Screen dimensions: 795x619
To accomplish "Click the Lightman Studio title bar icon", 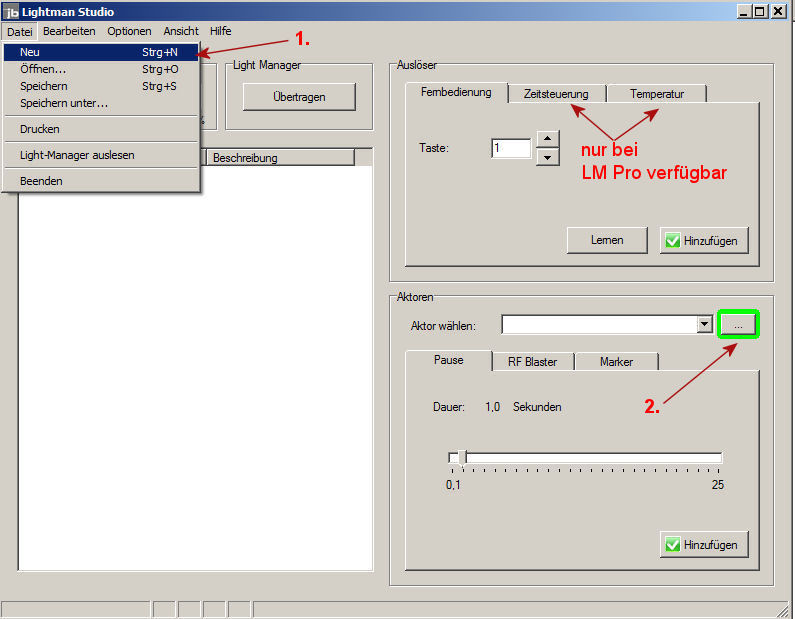I will point(11,12).
